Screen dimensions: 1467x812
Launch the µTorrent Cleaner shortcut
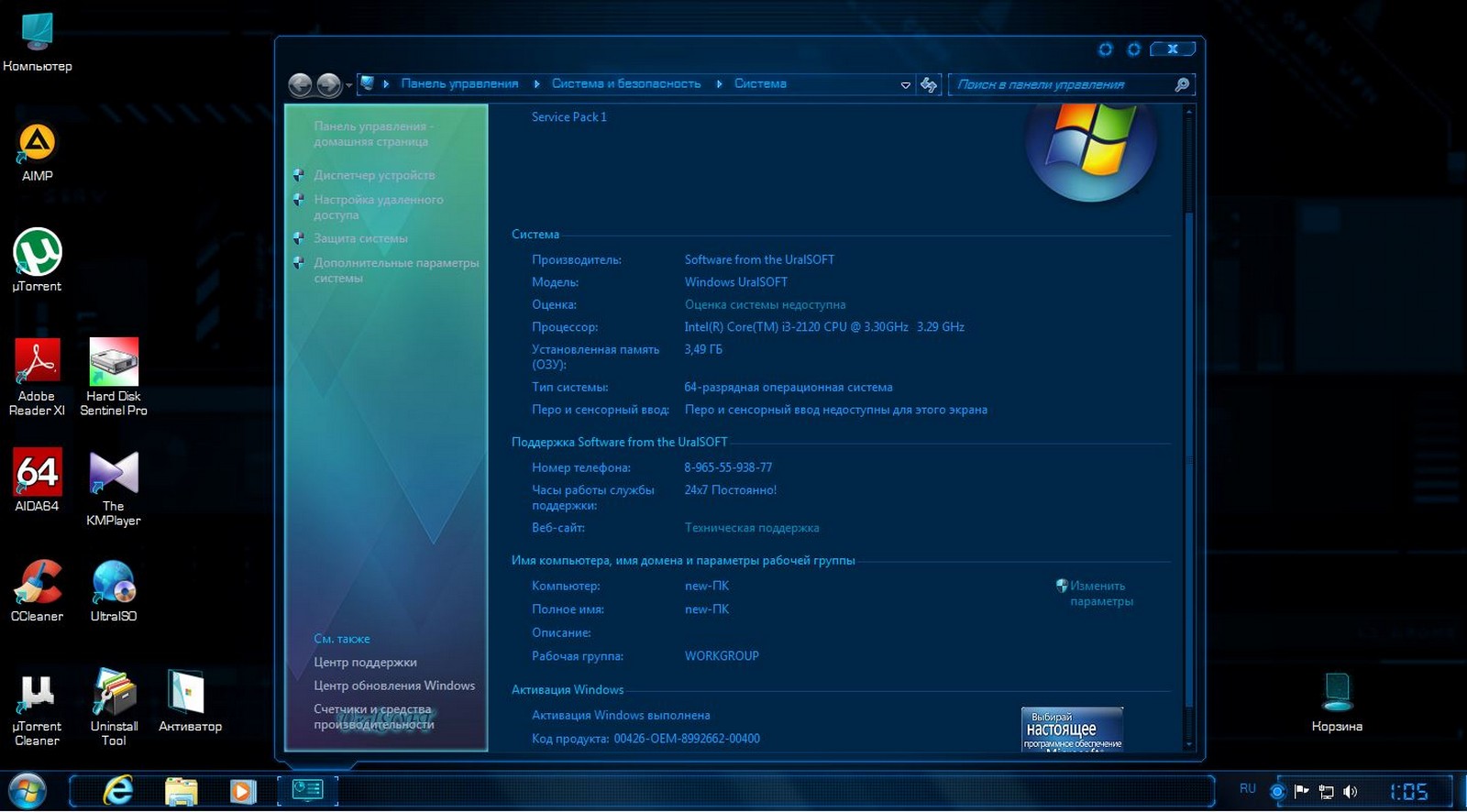pyautogui.click(x=37, y=708)
